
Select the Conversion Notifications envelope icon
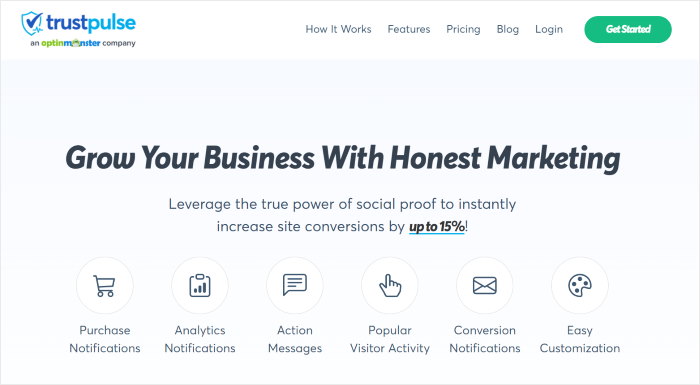[x=485, y=285]
